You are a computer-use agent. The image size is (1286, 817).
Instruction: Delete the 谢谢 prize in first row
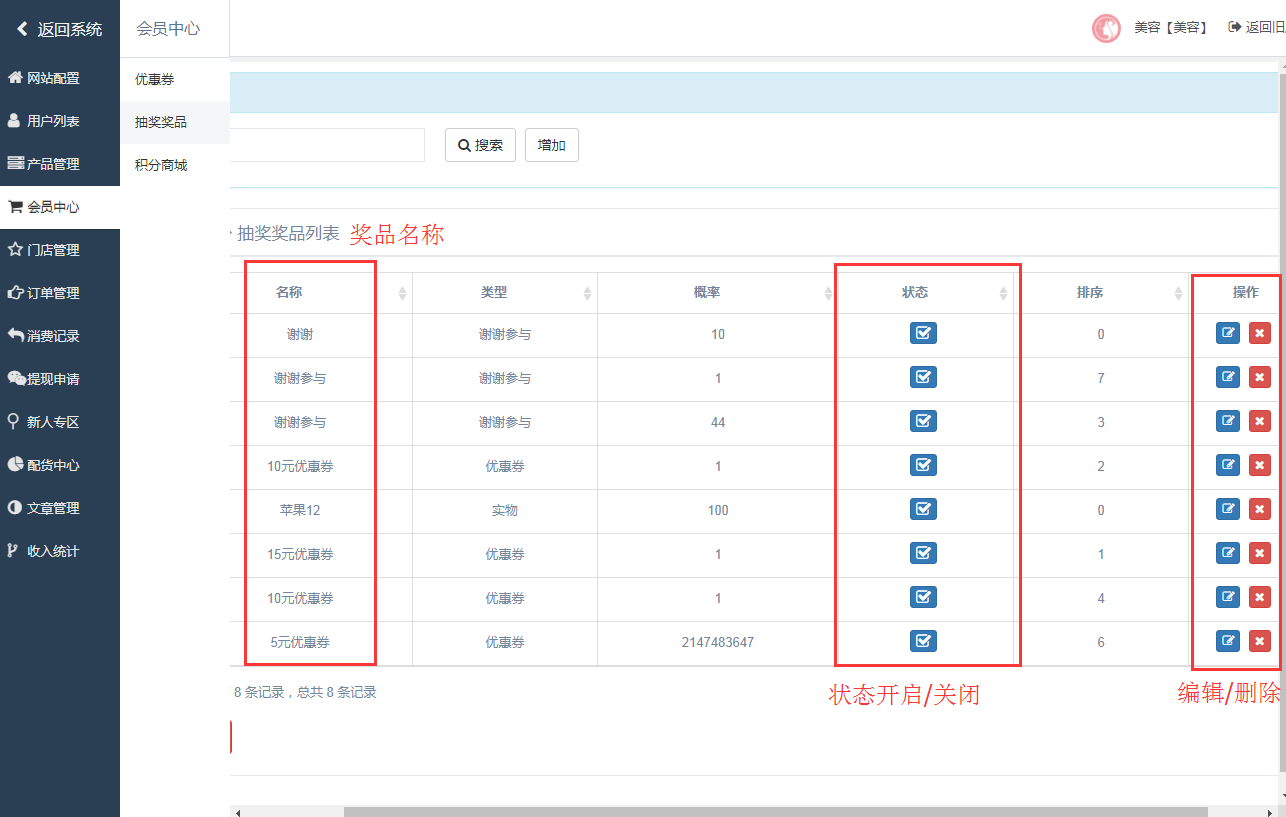pyautogui.click(x=1259, y=333)
